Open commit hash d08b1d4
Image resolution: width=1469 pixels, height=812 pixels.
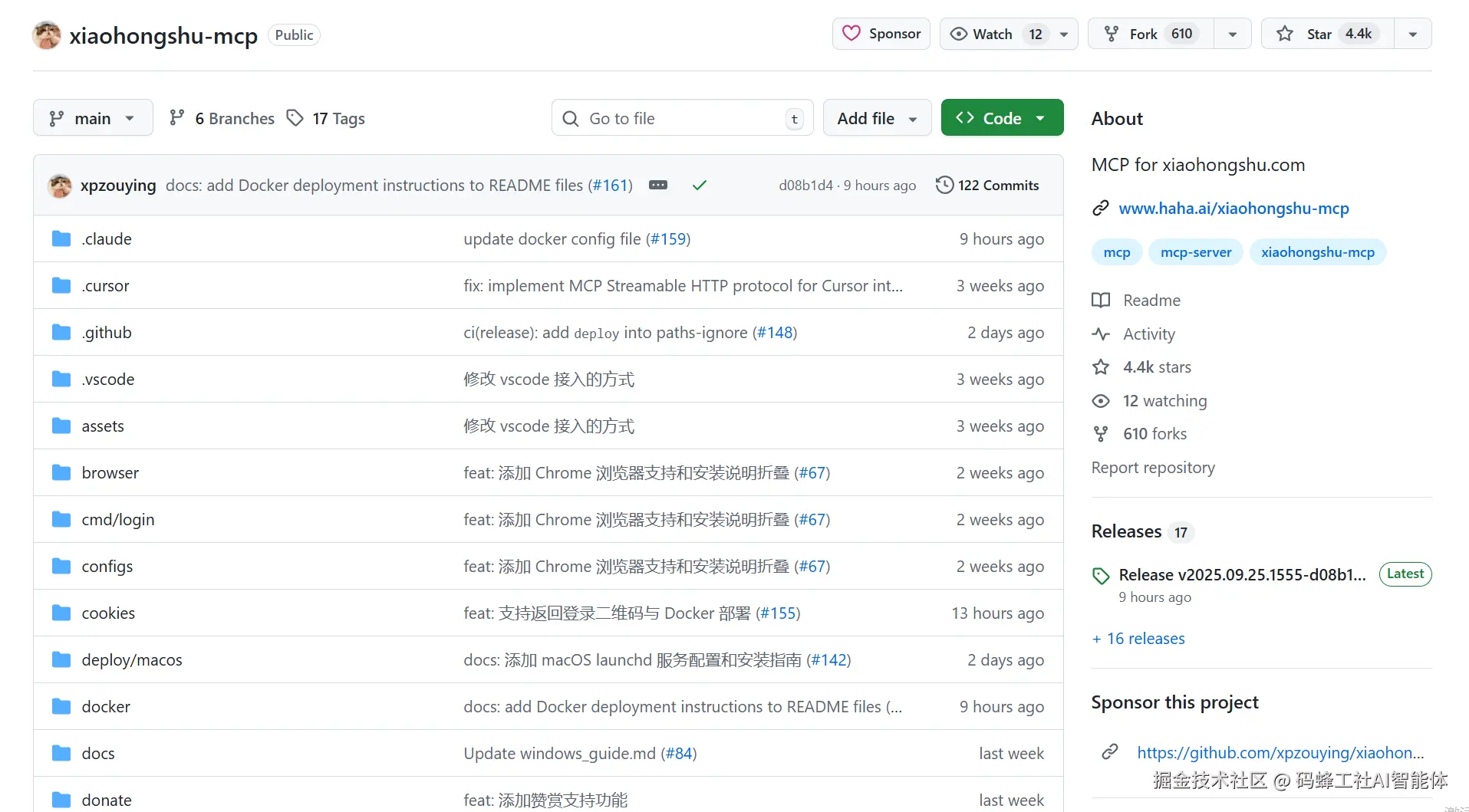805,186
